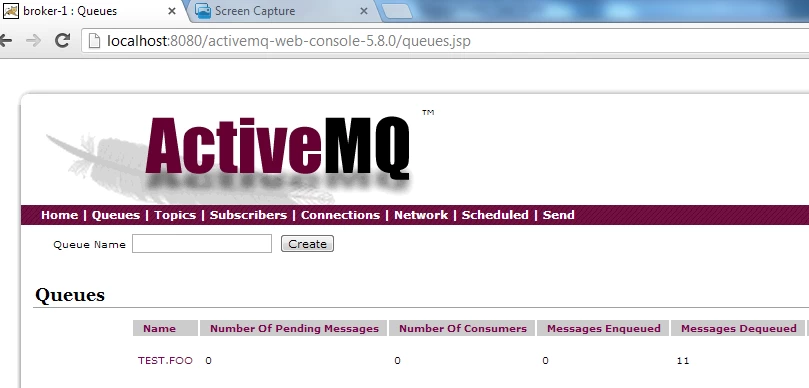Screen dimensions: 809x388
Task: Click the Queue Name text field
Action: click(x=202, y=244)
